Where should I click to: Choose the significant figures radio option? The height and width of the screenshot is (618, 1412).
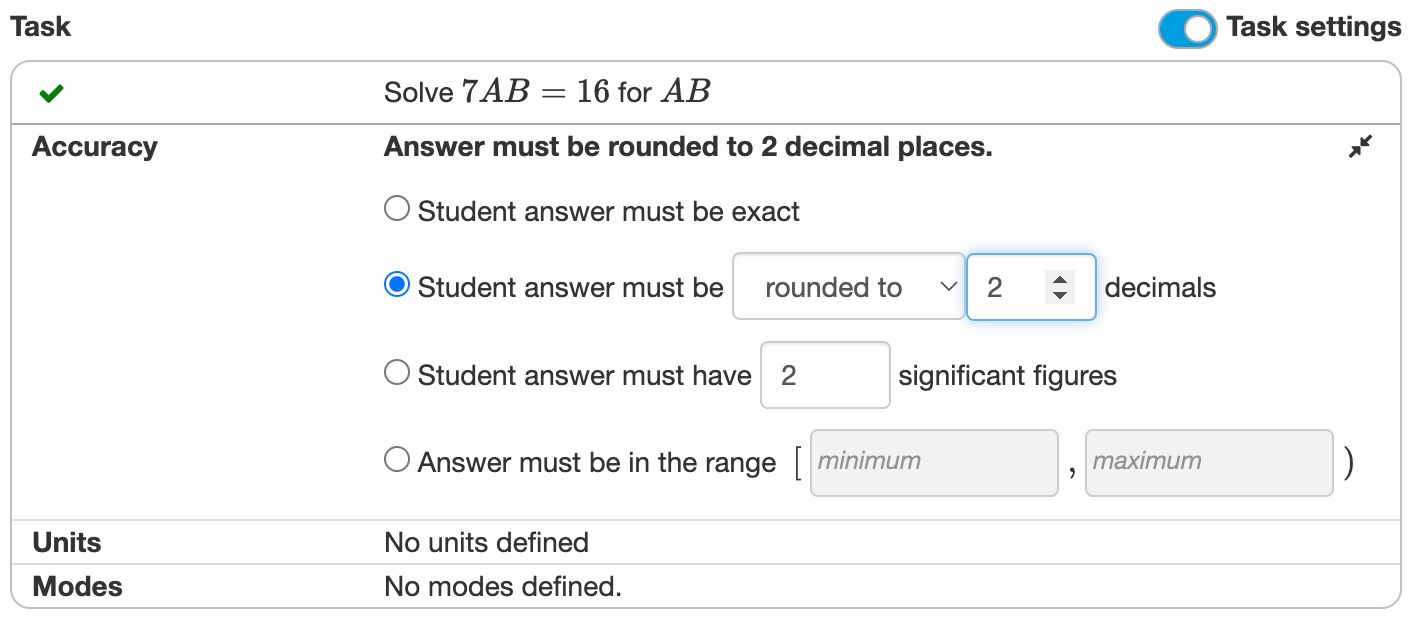point(397,373)
